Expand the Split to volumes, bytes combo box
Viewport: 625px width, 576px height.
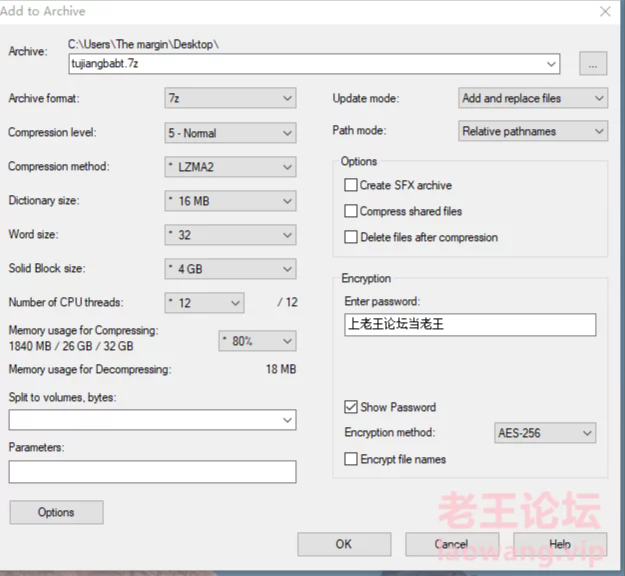tap(287, 420)
